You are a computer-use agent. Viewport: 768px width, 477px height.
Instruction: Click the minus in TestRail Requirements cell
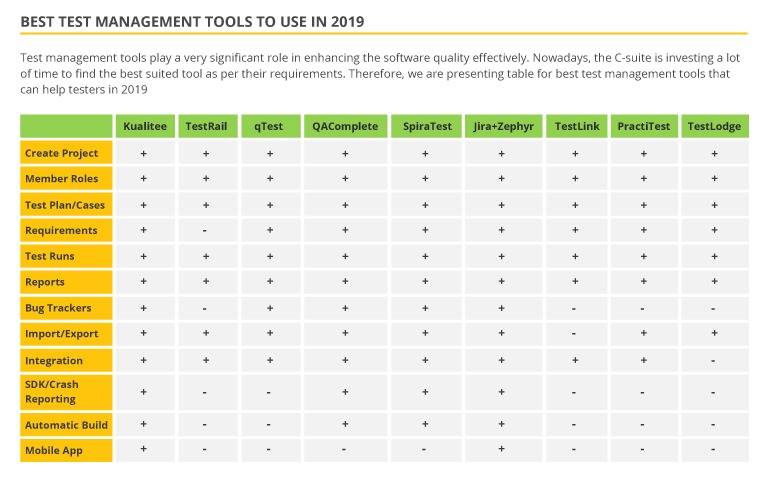coord(205,230)
